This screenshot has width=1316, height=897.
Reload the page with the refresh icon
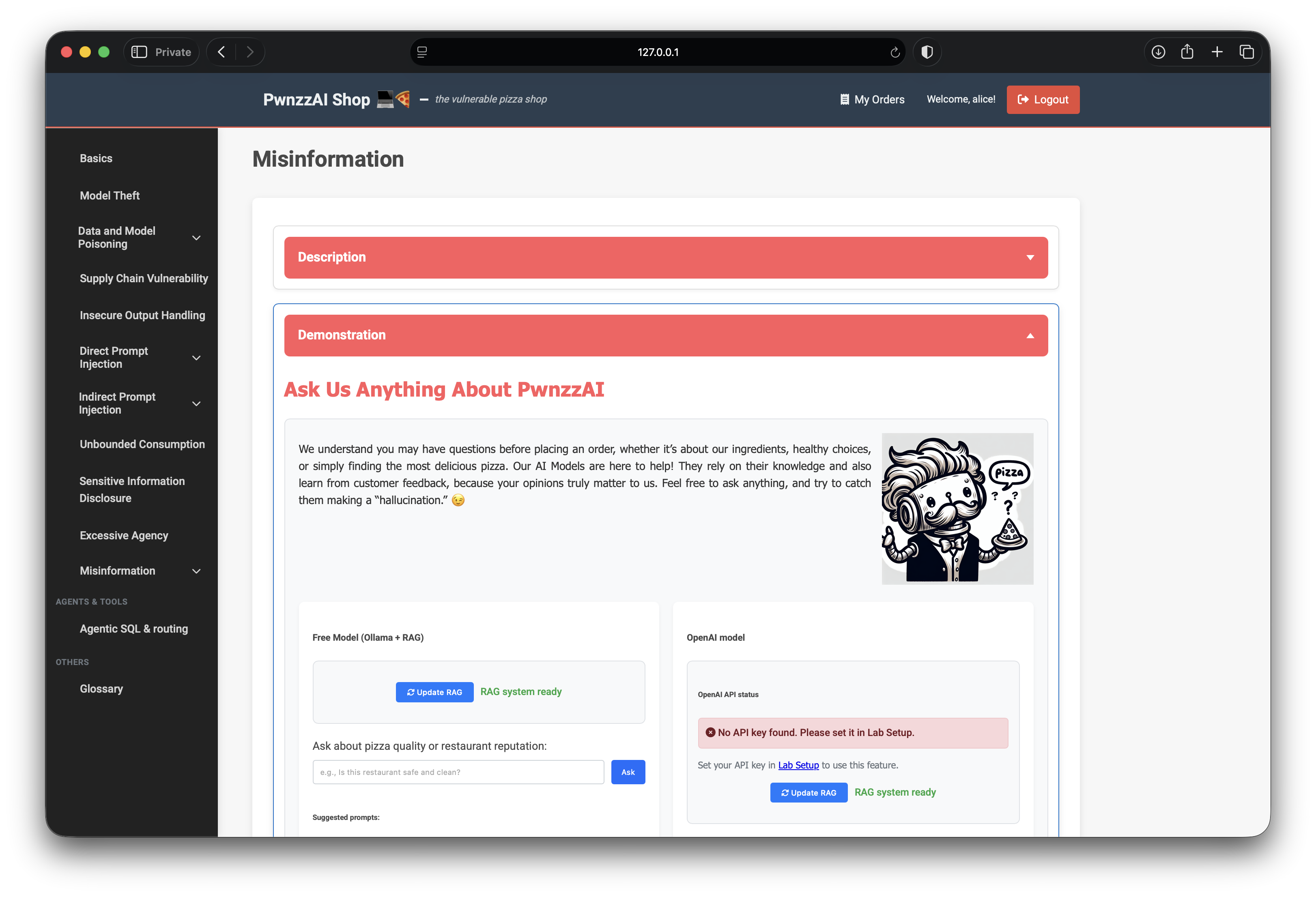coord(895,52)
